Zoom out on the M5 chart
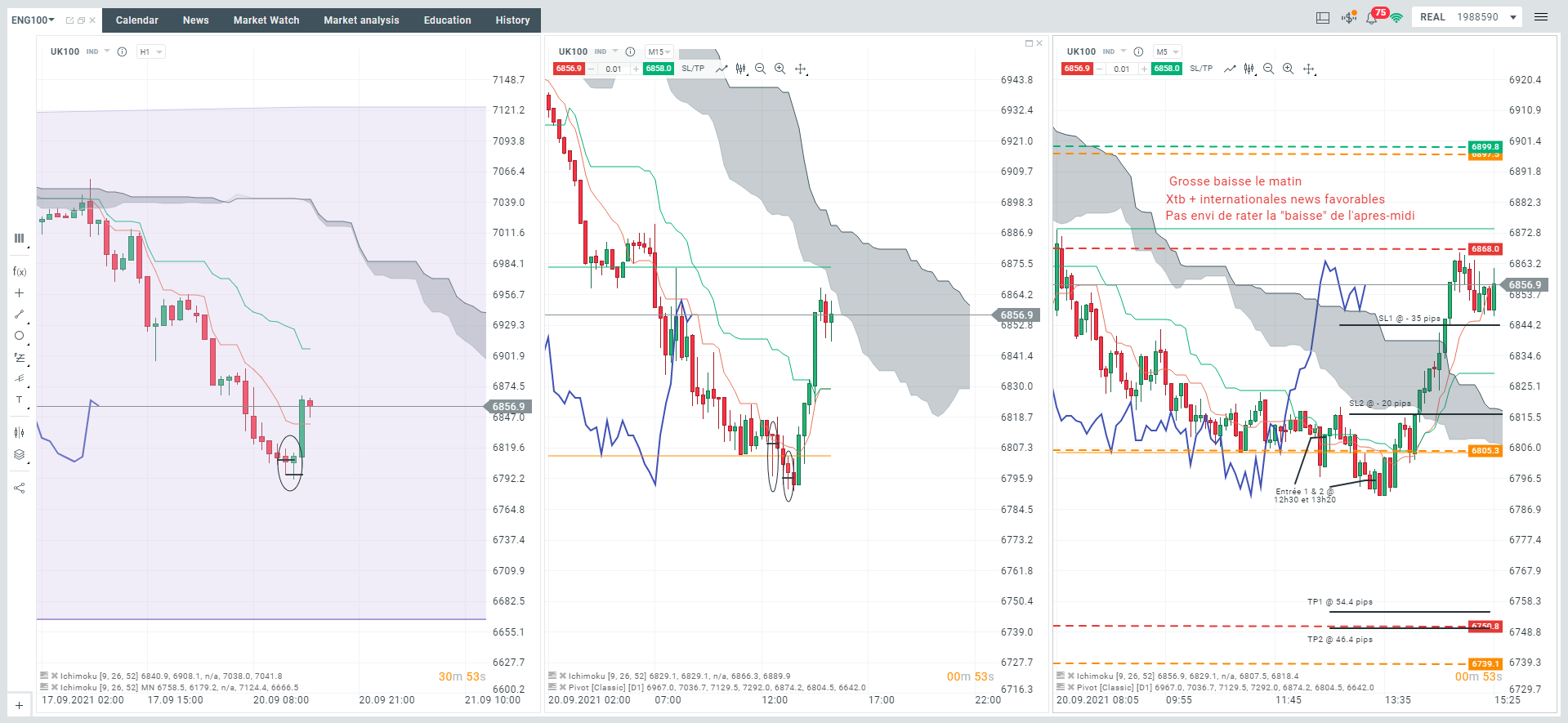Viewport: 1568px width, 723px height. coord(1268,69)
